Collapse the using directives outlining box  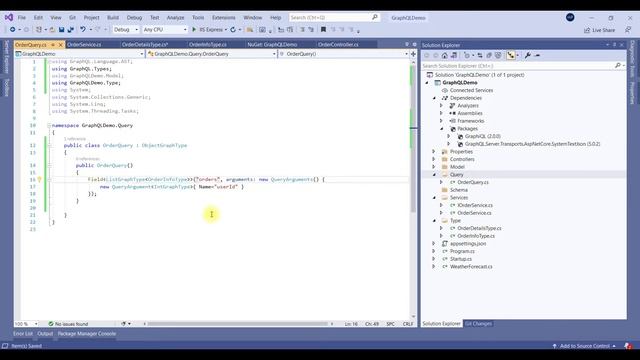click(x=49, y=62)
